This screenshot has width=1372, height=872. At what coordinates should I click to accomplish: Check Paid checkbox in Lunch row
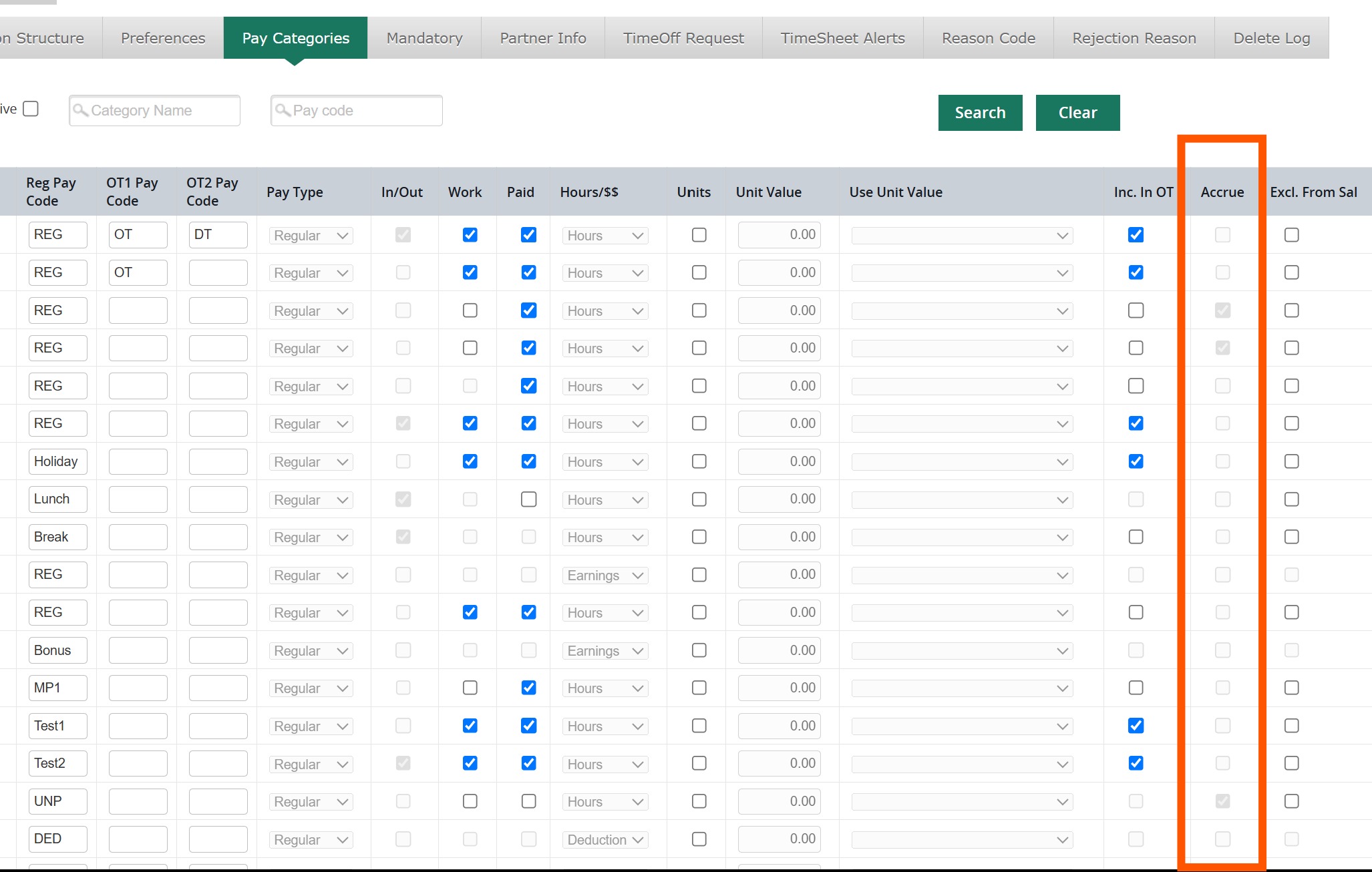click(528, 499)
